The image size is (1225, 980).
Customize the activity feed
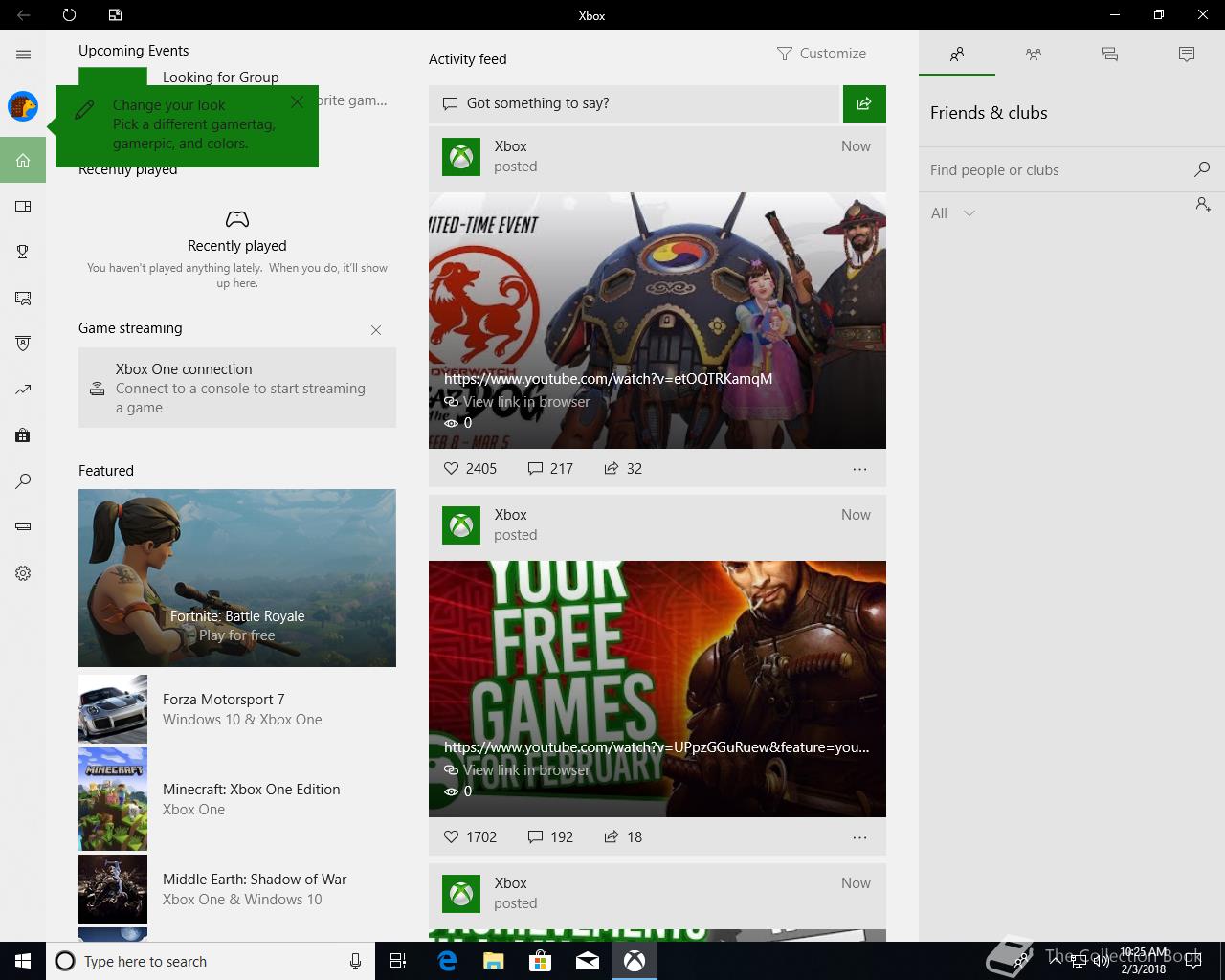tap(822, 54)
